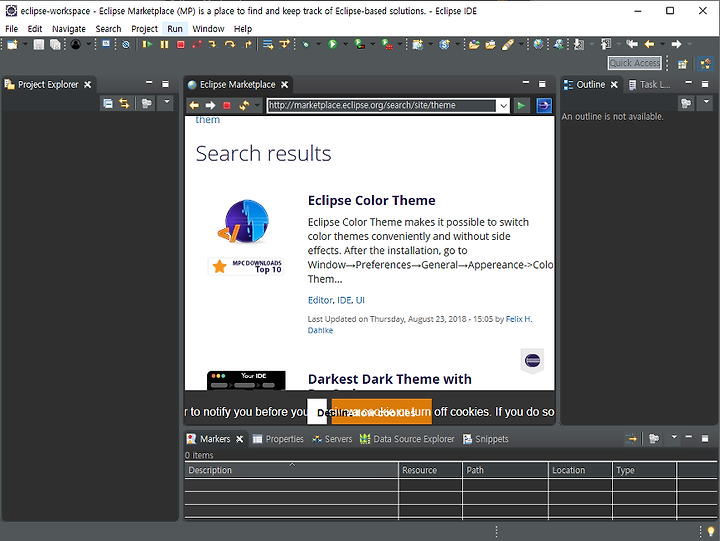This screenshot has width=720, height=541.
Task: Open Darkest Dark Theme result link
Action: [x=389, y=380]
